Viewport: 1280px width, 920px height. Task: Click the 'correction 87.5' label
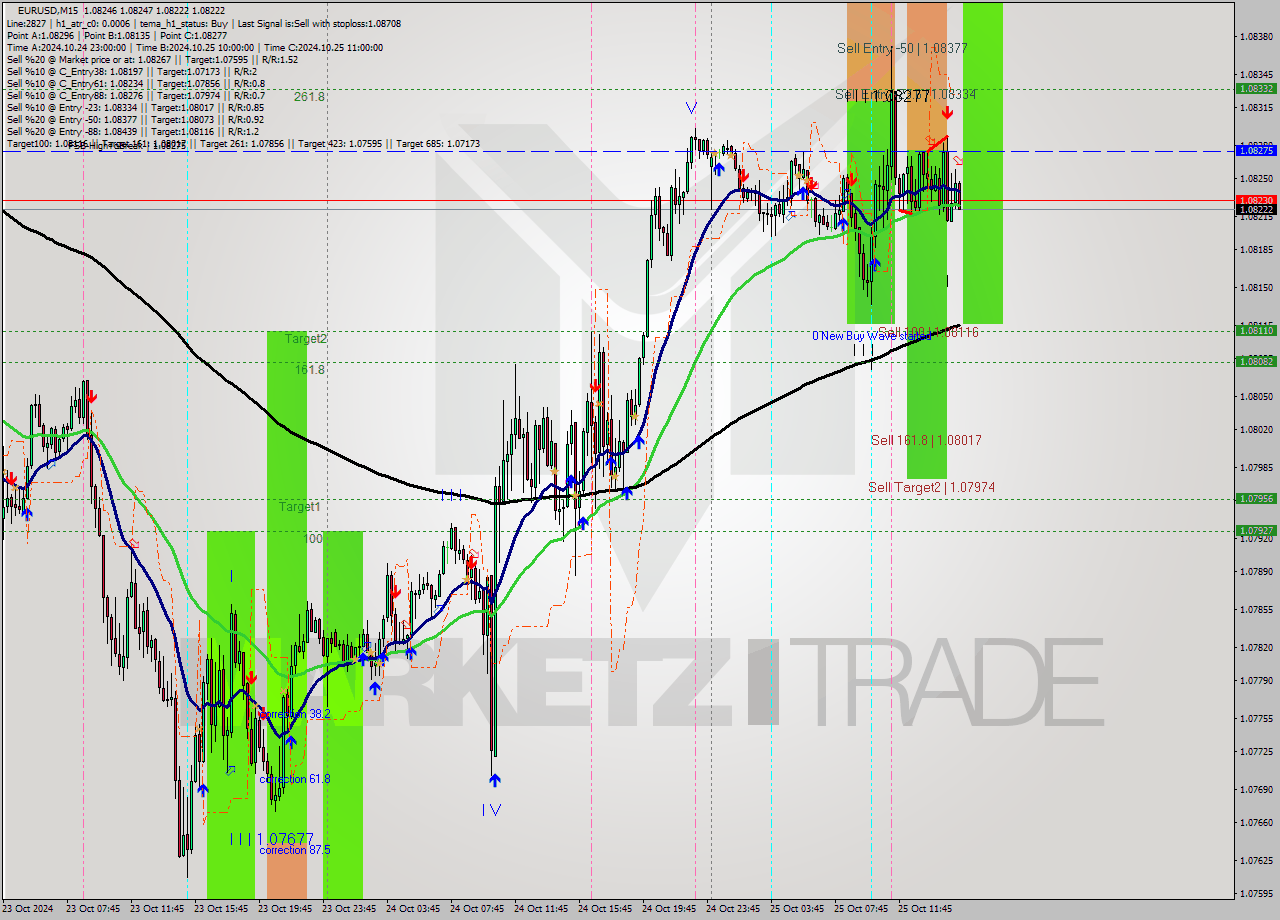coord(294,850)
